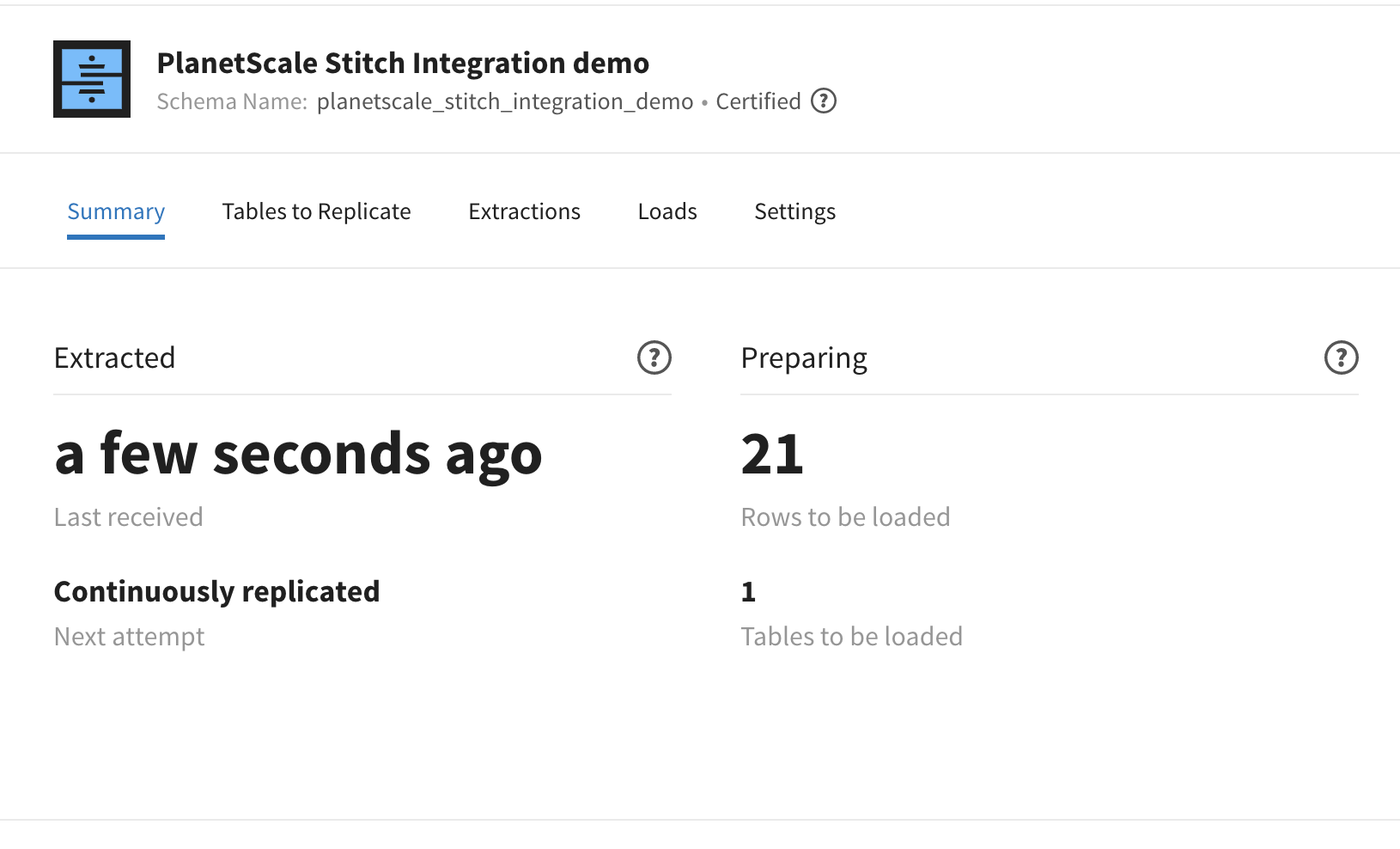Open the Settings tab
Screen dimensions: 1400x849
[x=794, y=211]
